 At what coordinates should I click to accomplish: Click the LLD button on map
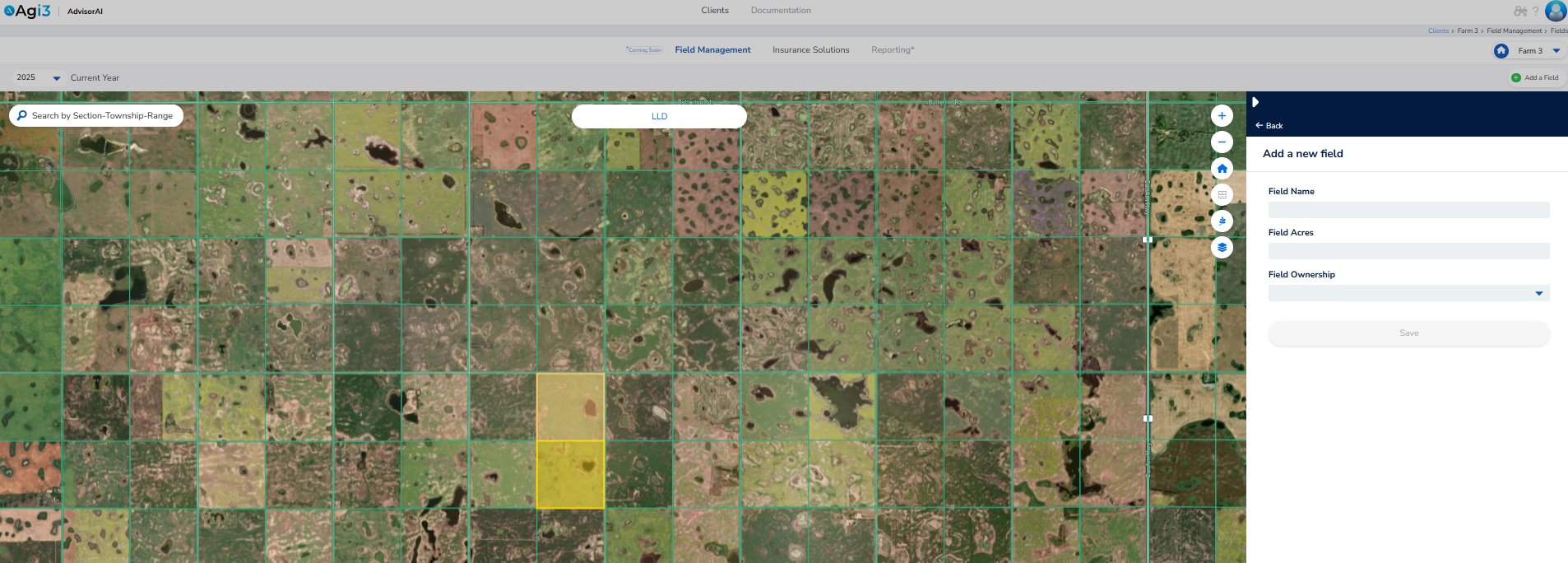[x=659, y=116]
